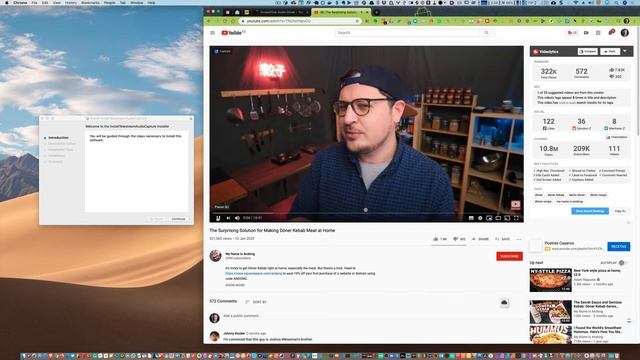Click the Chrome reload button
This screenshot has width=640, height=360.
225,21
